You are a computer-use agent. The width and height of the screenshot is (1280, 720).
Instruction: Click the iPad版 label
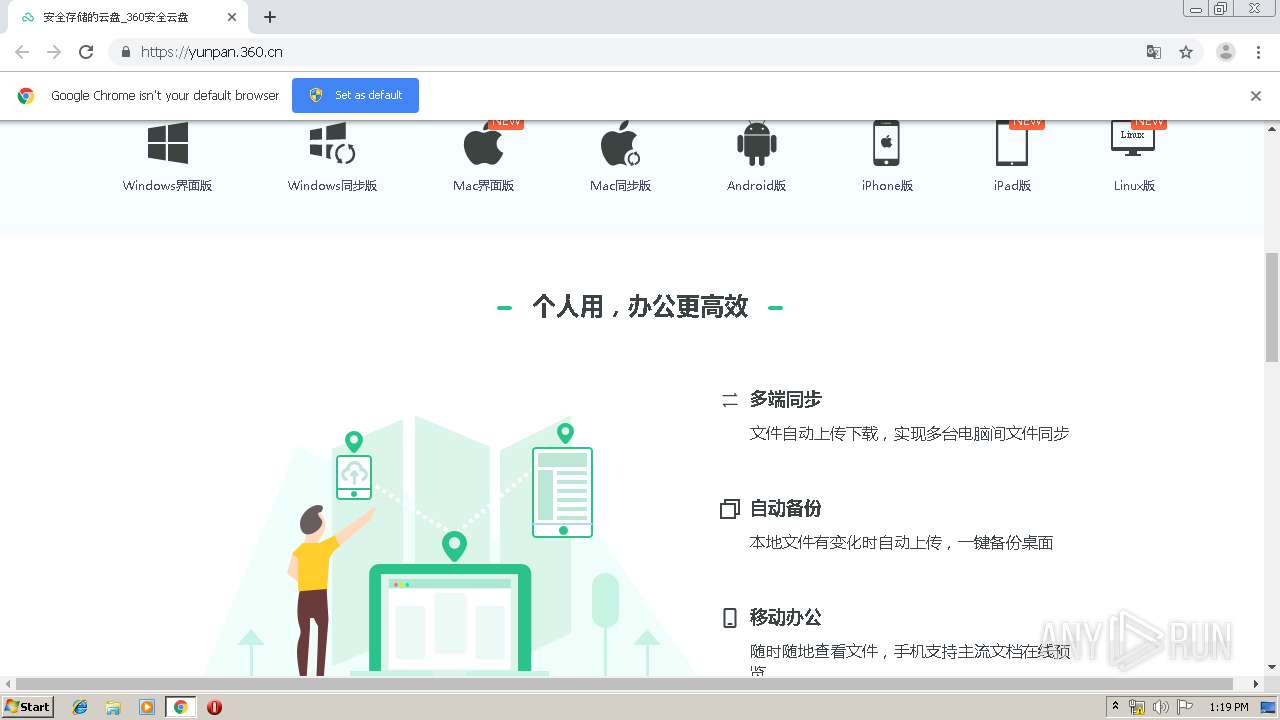(x=1012, y=186)
